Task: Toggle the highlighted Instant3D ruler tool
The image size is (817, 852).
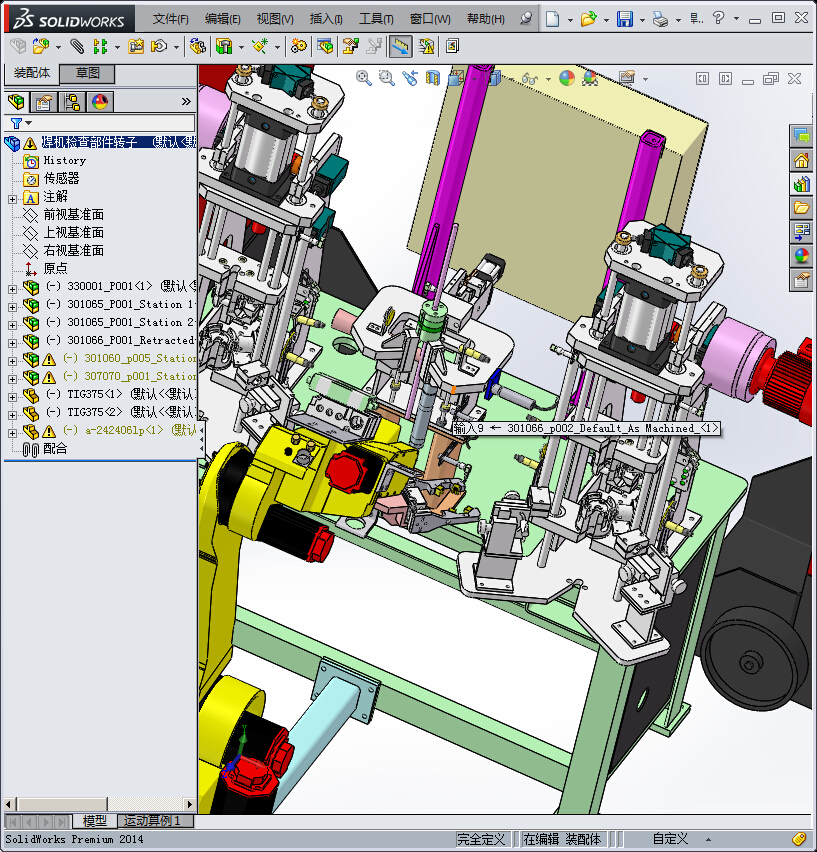Action: 400,47
